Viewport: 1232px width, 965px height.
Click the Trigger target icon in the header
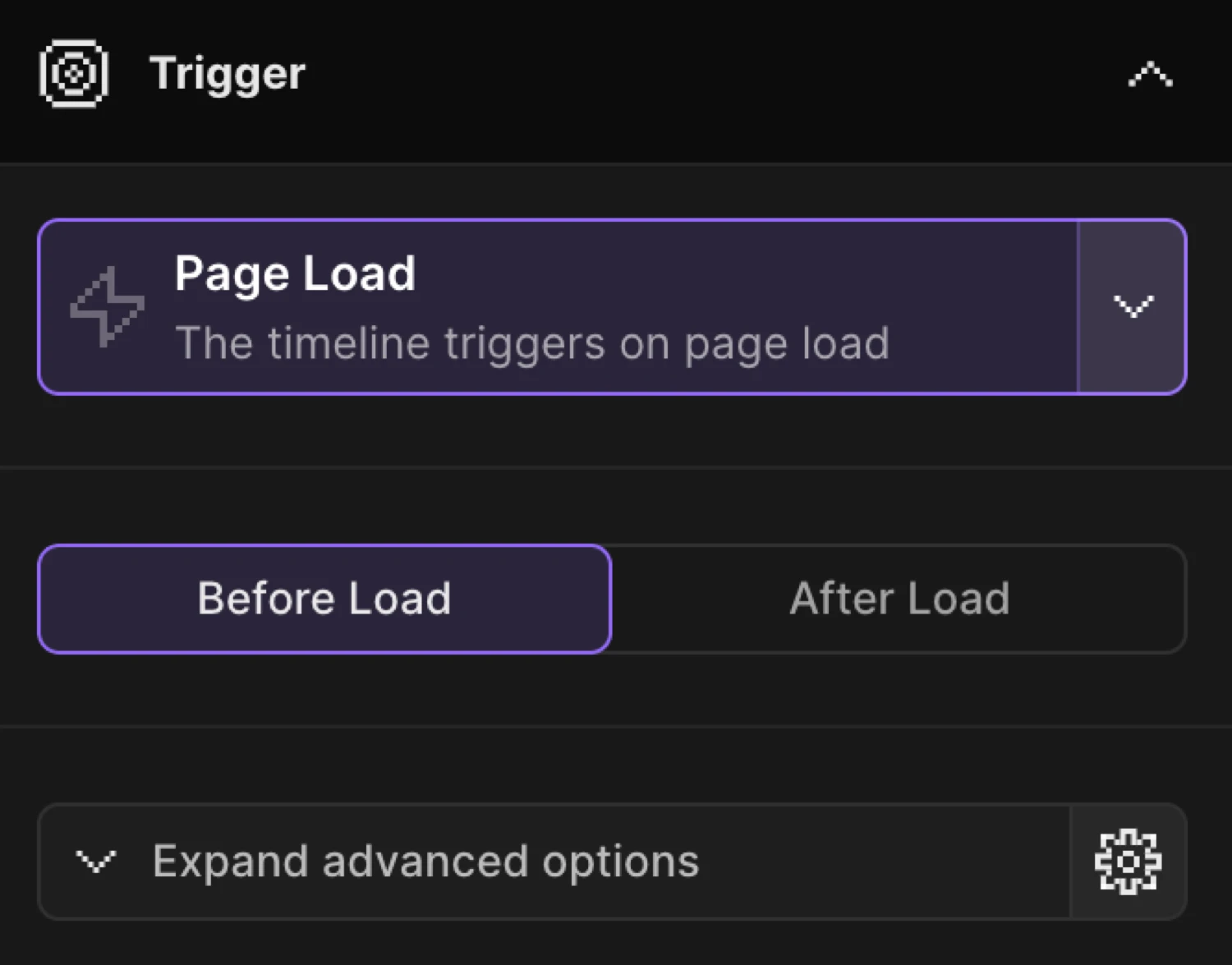click(x=72, y=74)
